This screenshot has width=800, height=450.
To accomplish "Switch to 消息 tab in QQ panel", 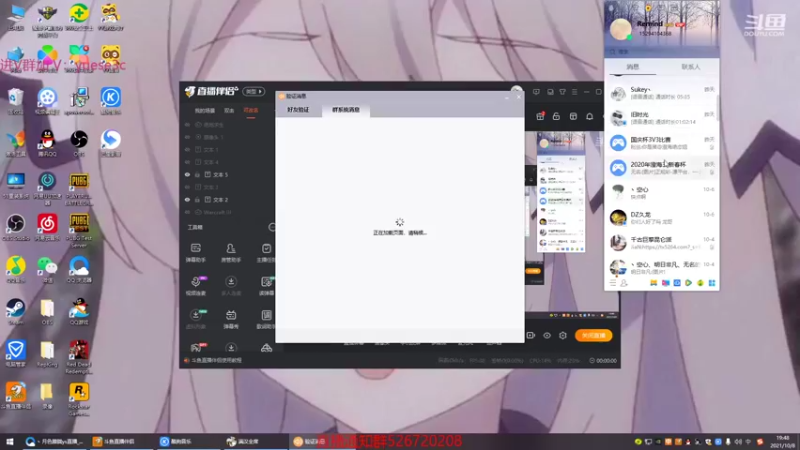I will click(x=633, y=67).
